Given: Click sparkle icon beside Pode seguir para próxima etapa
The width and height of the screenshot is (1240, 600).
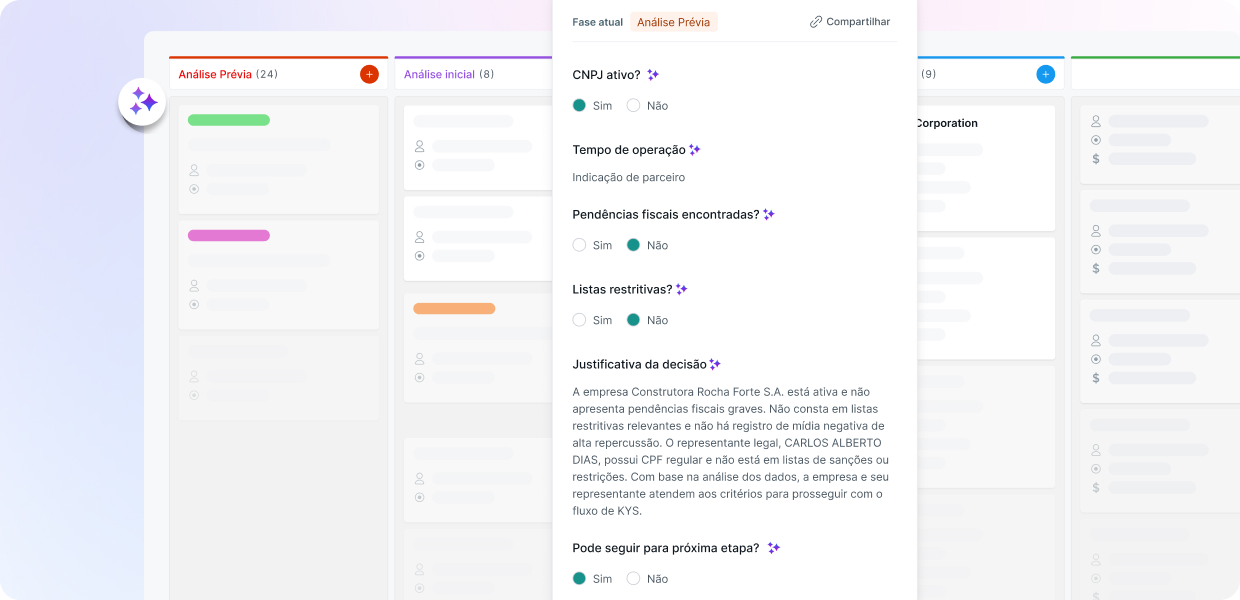Looking at the screenshot, I should 773,548.
